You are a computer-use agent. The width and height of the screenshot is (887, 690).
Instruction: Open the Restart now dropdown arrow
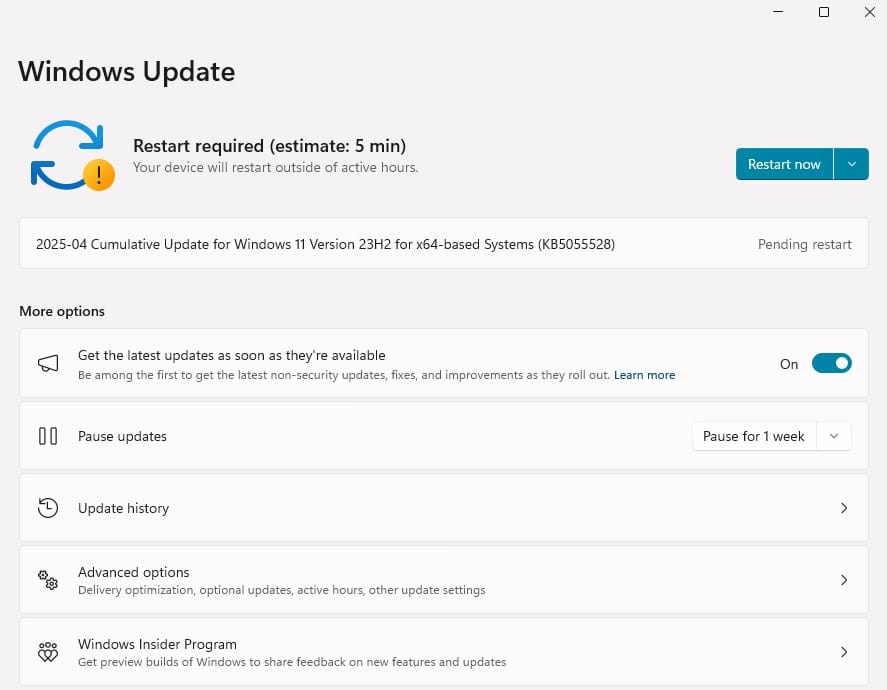tap(851, 164)
